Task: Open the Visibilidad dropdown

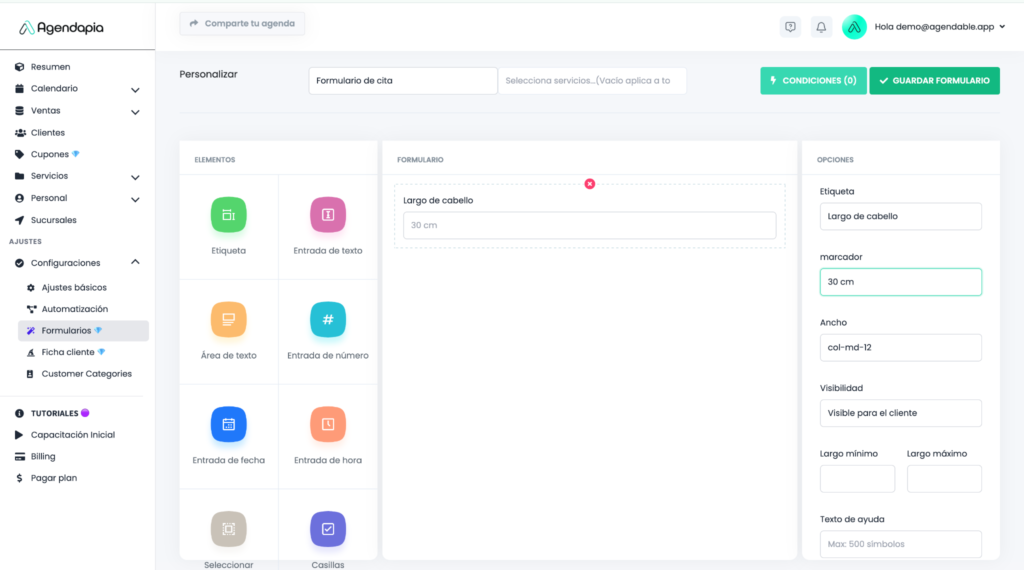Action: point(900,413)
